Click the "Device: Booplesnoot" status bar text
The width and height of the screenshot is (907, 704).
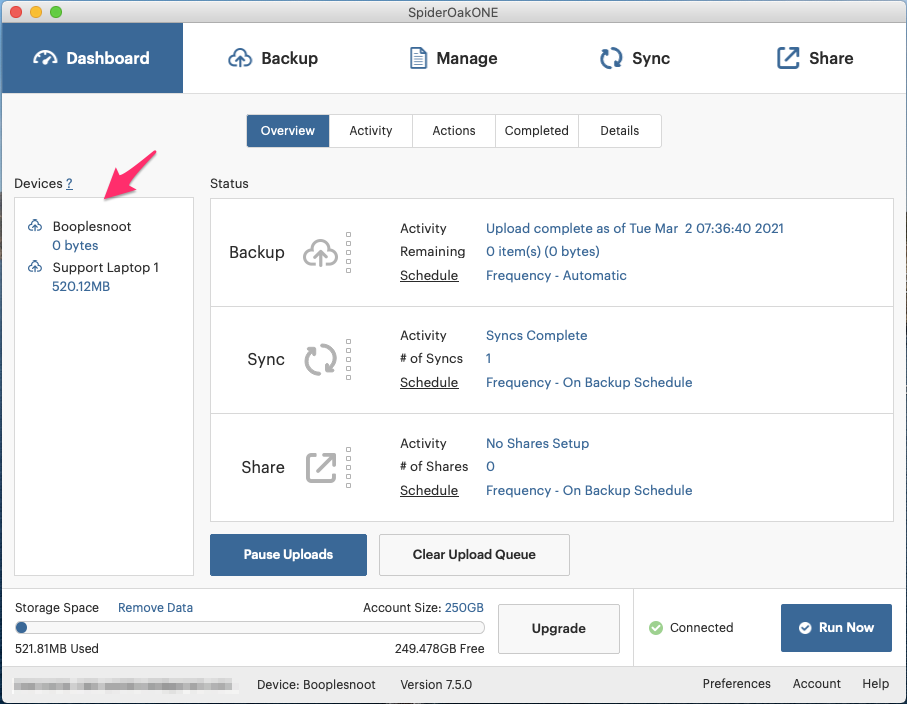pos(316,684)
